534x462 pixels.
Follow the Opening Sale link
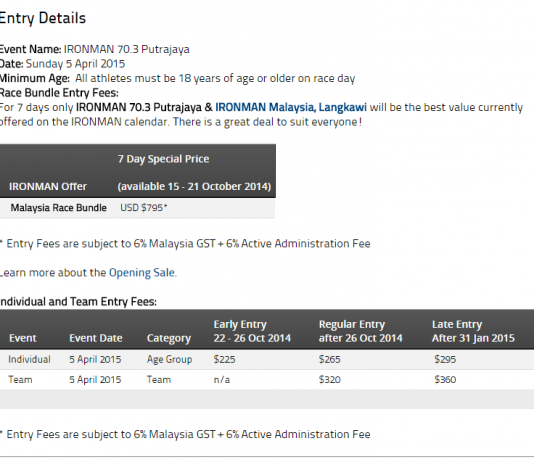[142, 273]
